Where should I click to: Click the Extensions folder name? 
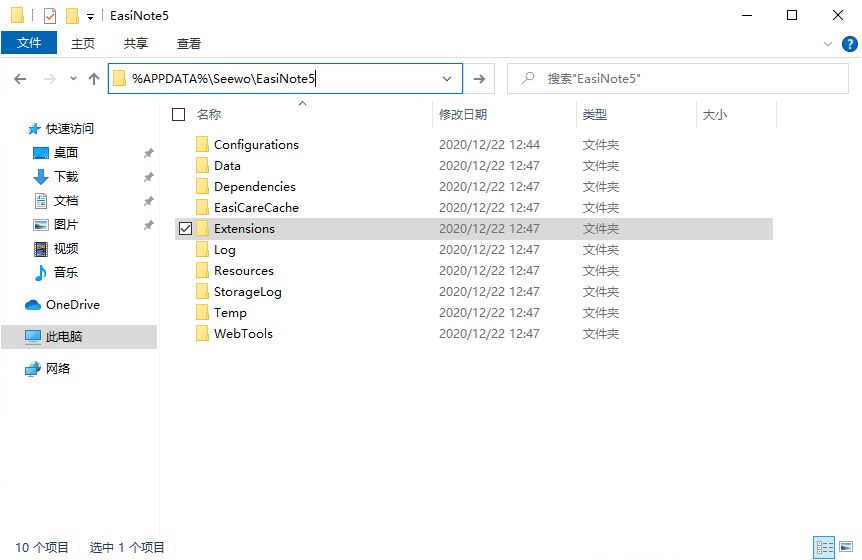(244, 229)
